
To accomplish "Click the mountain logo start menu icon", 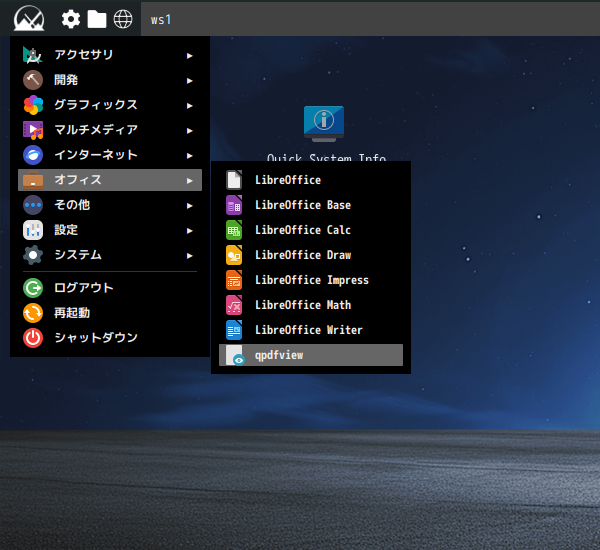I will pos(29,19).
